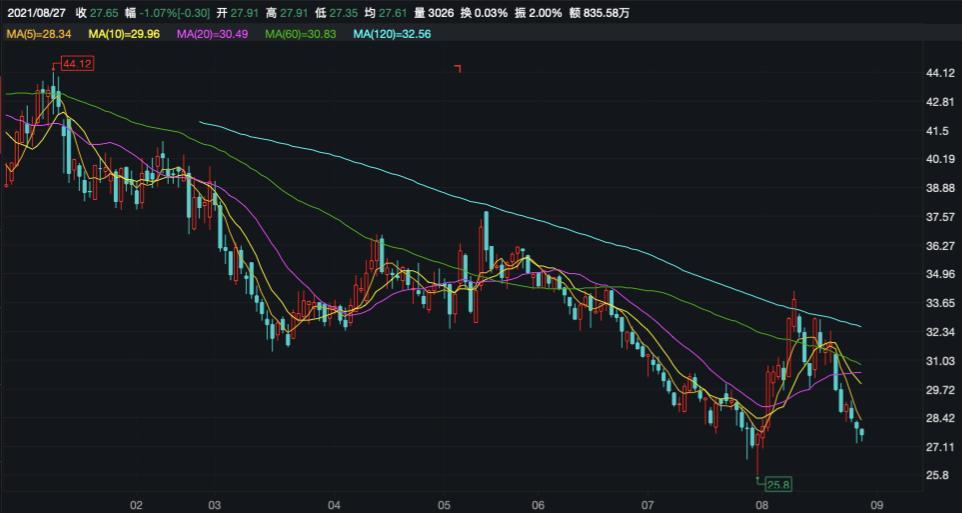This screenshot has height=513, width=962.
Task: Select the MA(5)=28.34 indicator label
Action: click(39, 34)
